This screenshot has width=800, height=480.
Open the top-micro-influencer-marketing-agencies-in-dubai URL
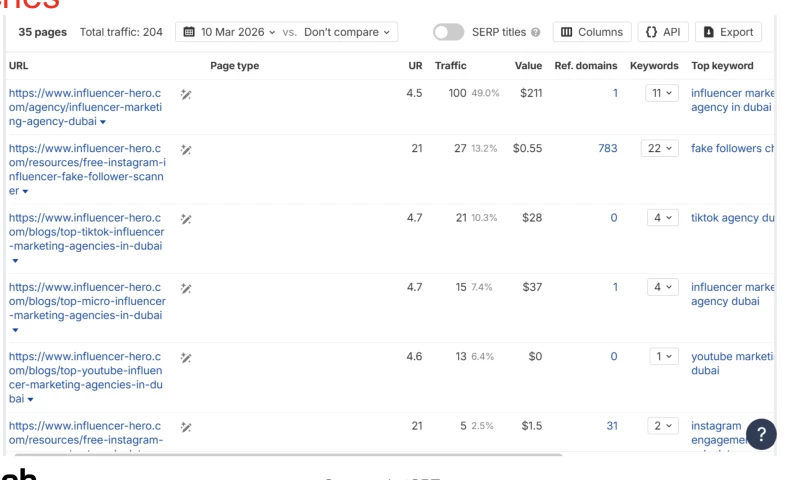[x=87, y=301]
